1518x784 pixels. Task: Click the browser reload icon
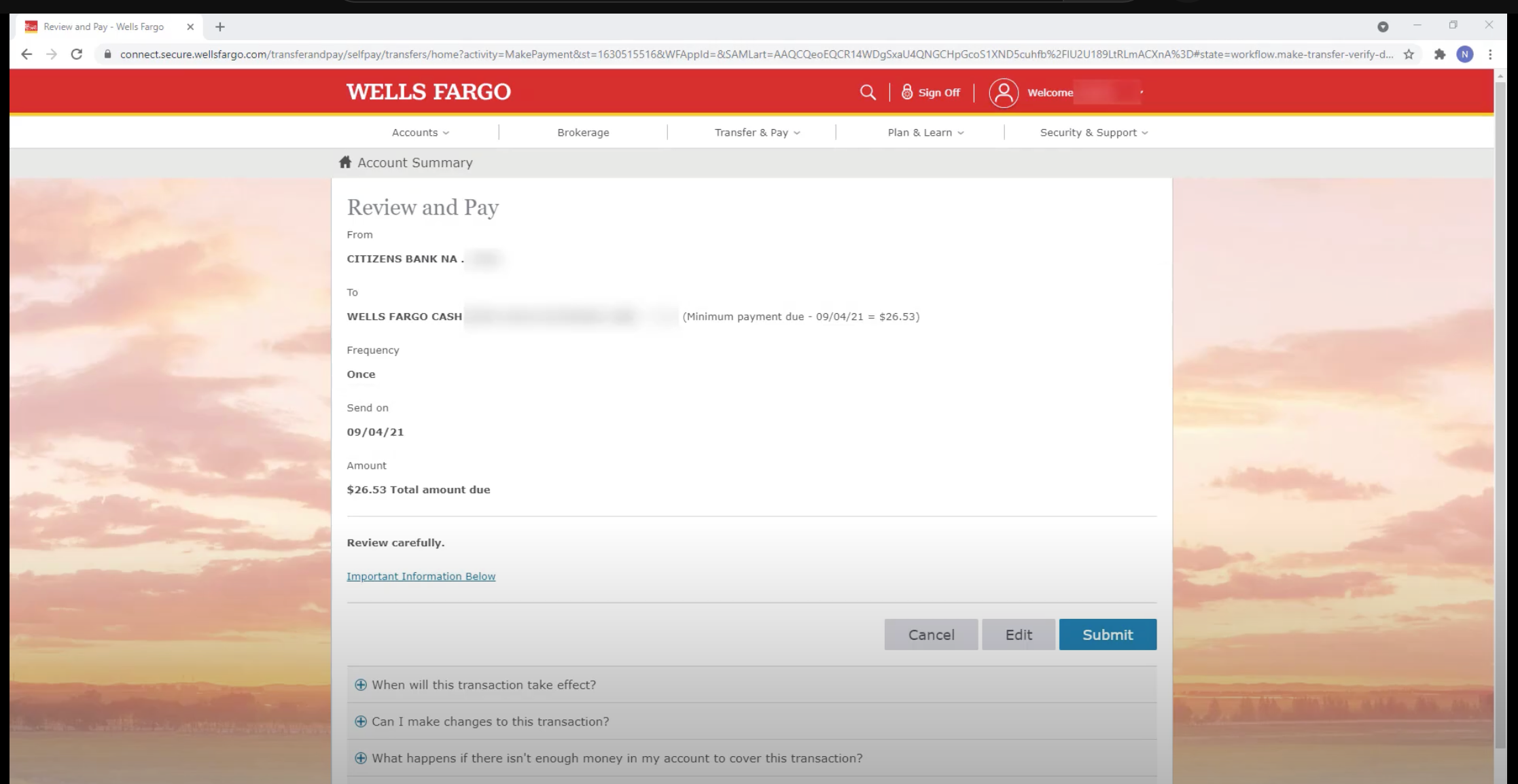(x=76, y=54)
